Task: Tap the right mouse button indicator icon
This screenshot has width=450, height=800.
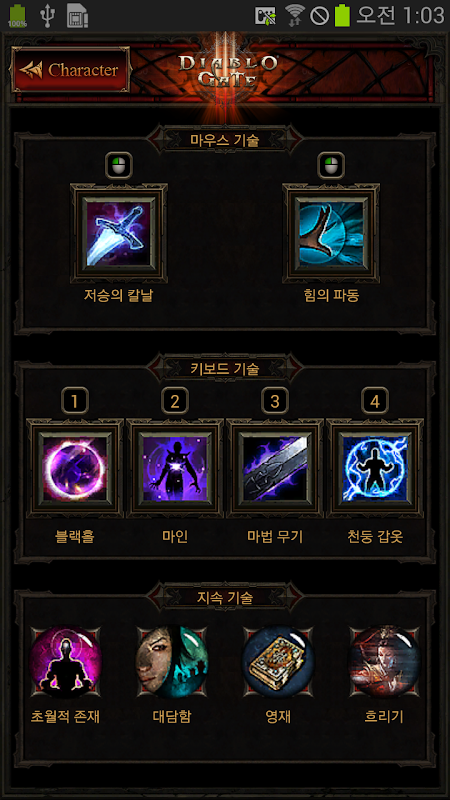Action: 331,165
